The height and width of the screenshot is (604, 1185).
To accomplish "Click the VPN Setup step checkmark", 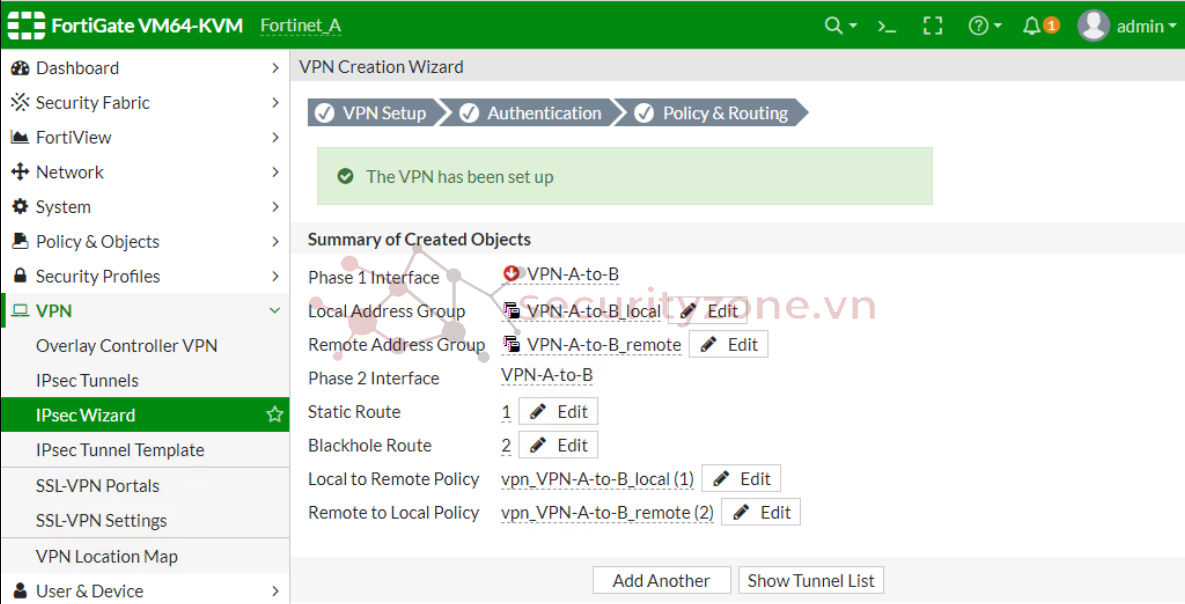I will pyautogui.click(x=325, y=113).
